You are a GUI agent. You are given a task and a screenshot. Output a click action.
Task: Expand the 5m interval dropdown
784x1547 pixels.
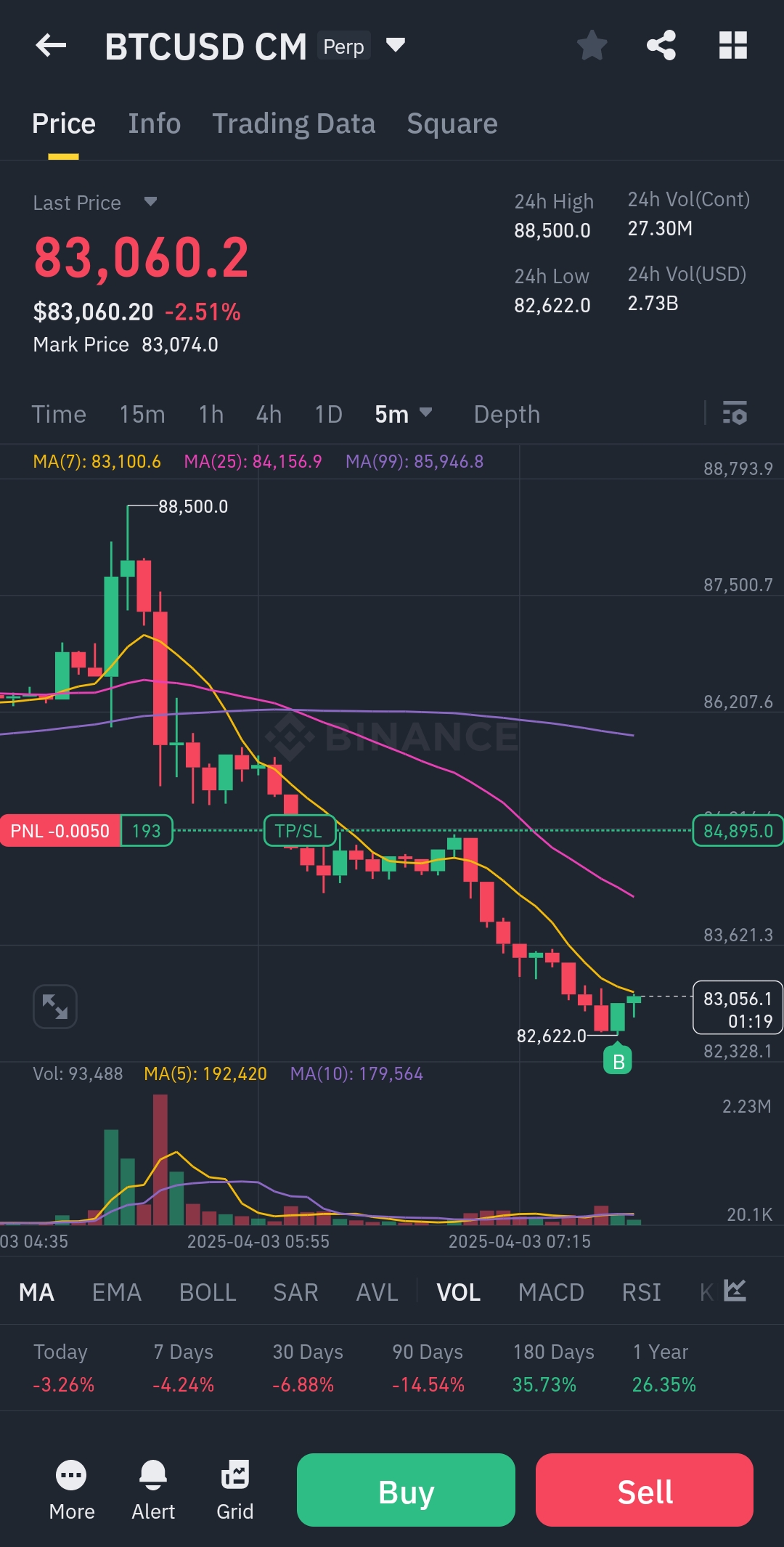[403, 414]
